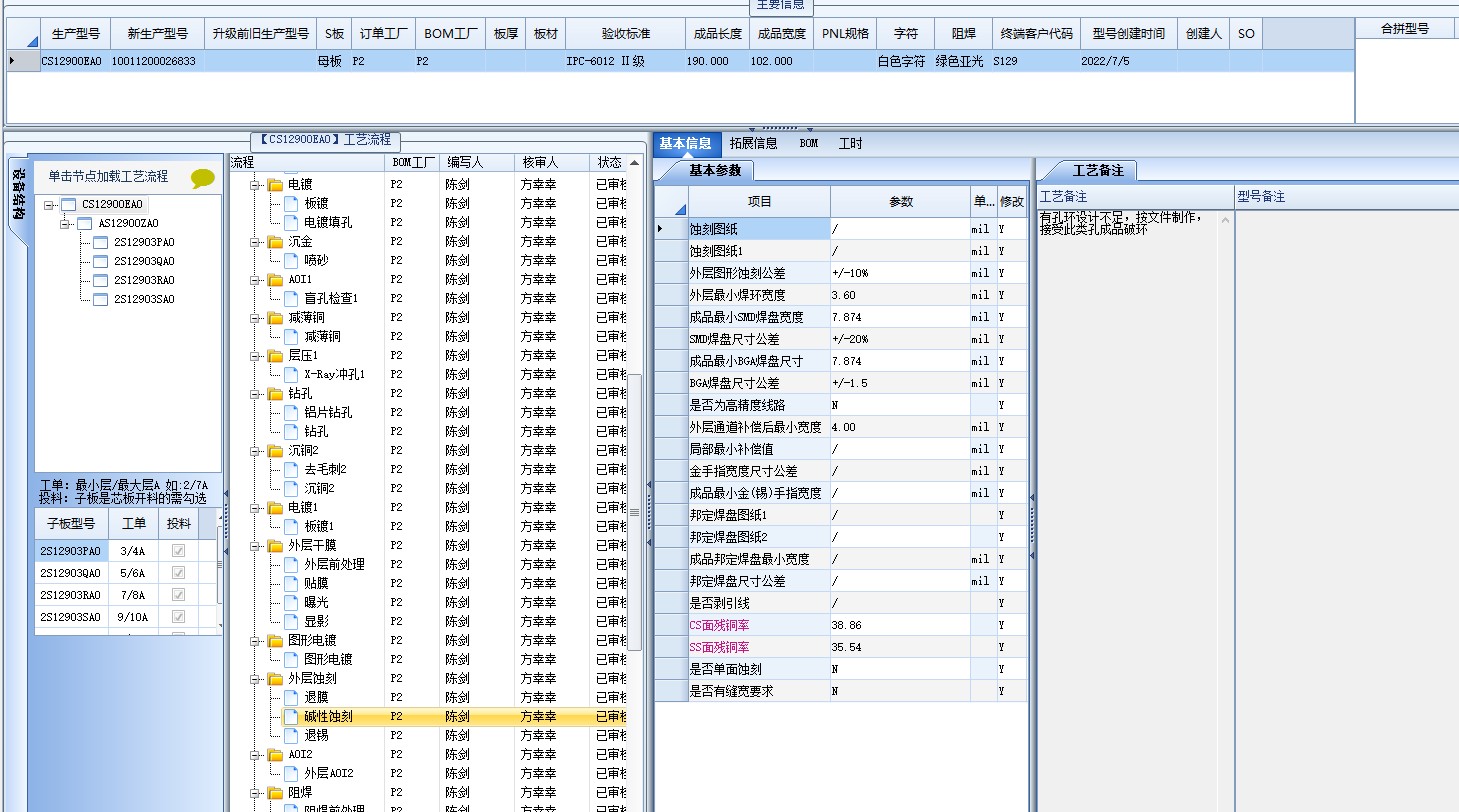
Task: Click the document icon next to 贴膜
Action: click(x=291, y=584)
